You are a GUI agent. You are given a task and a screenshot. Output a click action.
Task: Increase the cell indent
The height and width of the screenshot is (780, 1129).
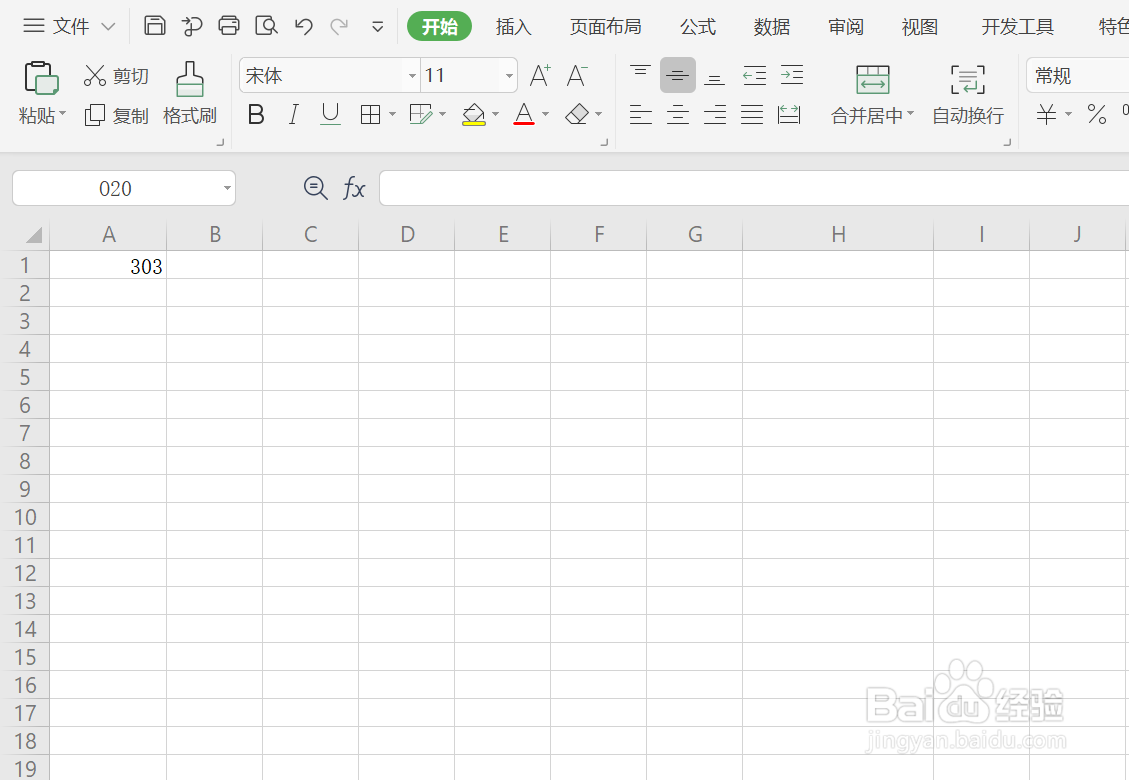(792, 75)
